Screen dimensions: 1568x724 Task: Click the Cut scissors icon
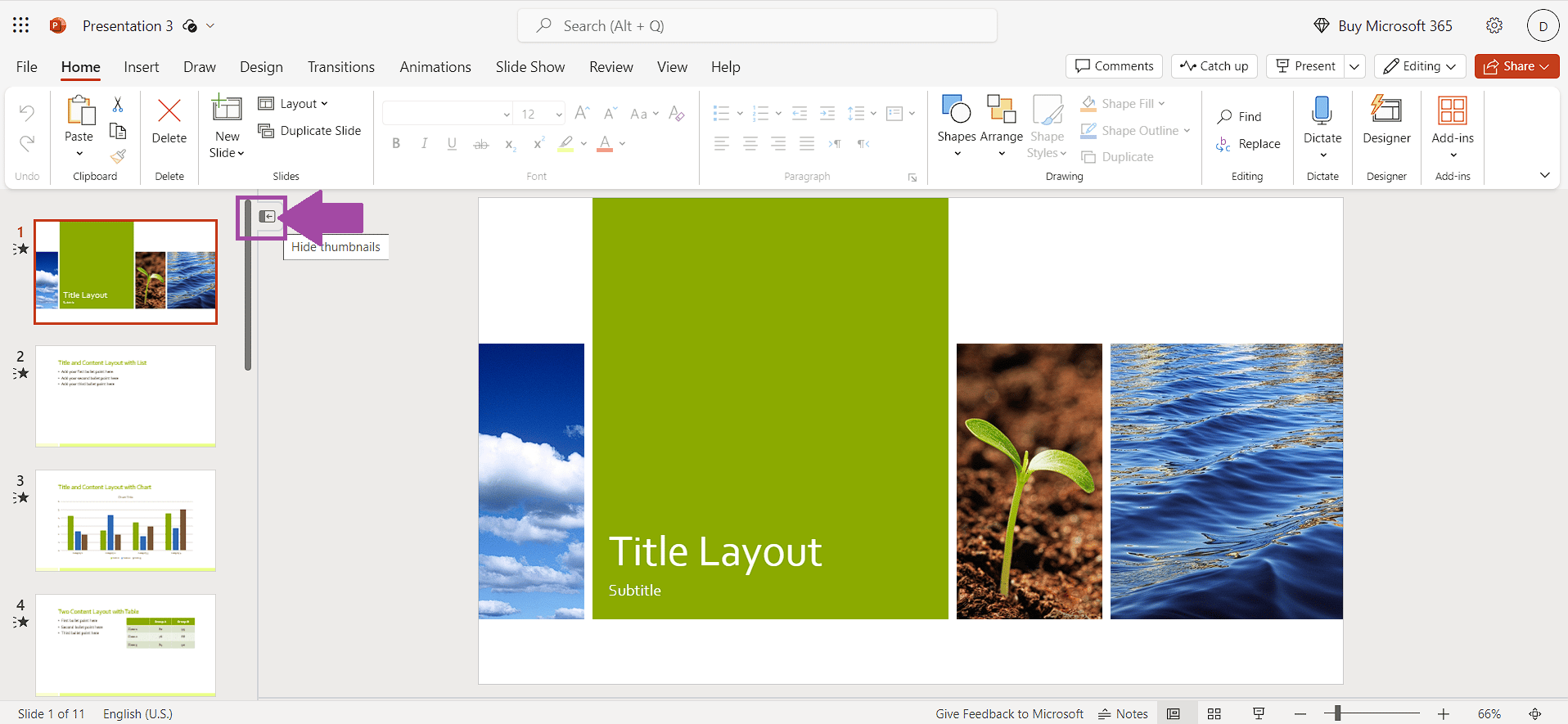[x=118, y=105]
